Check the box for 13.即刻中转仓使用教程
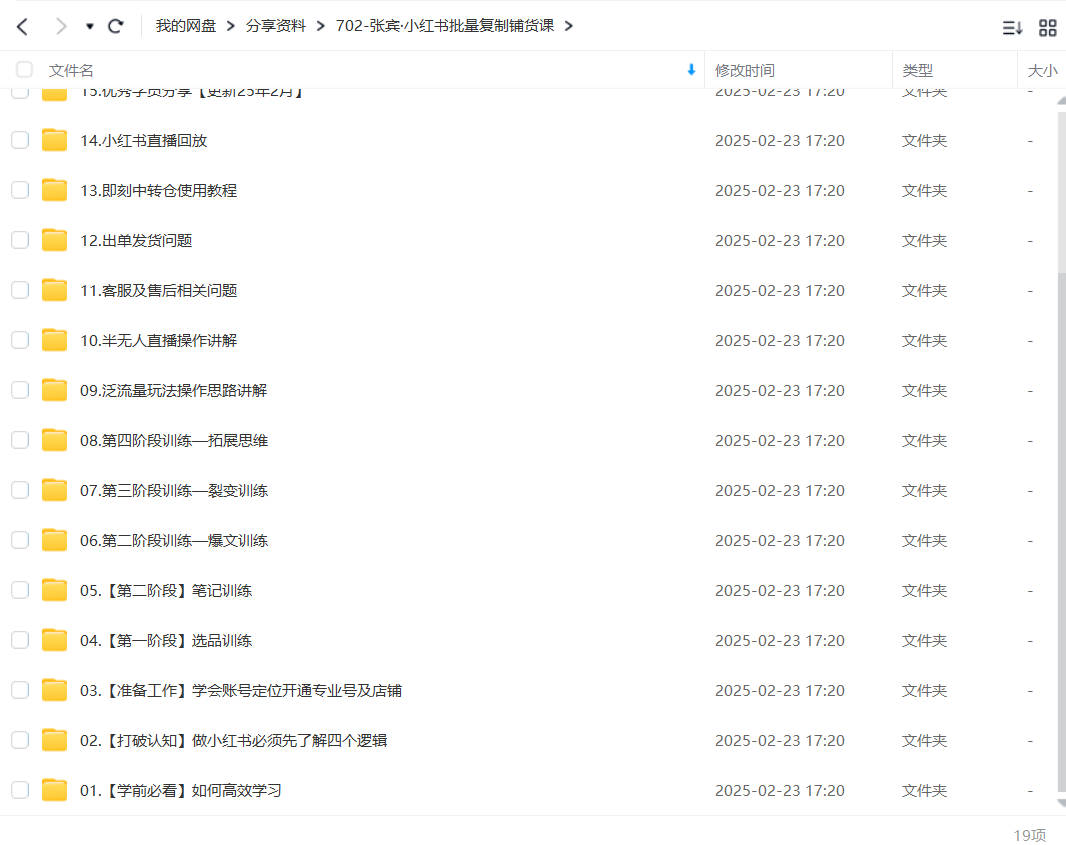 click(x=20, y=190)
